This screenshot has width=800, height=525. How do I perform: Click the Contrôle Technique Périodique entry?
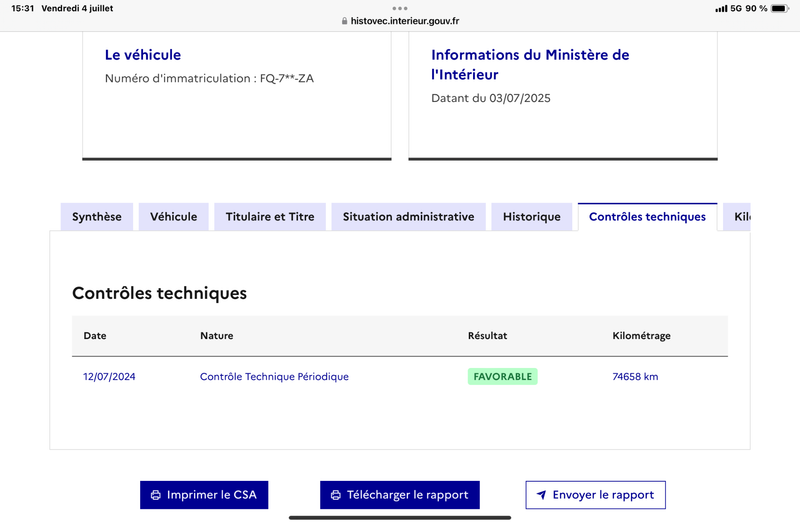pos(274,377)
